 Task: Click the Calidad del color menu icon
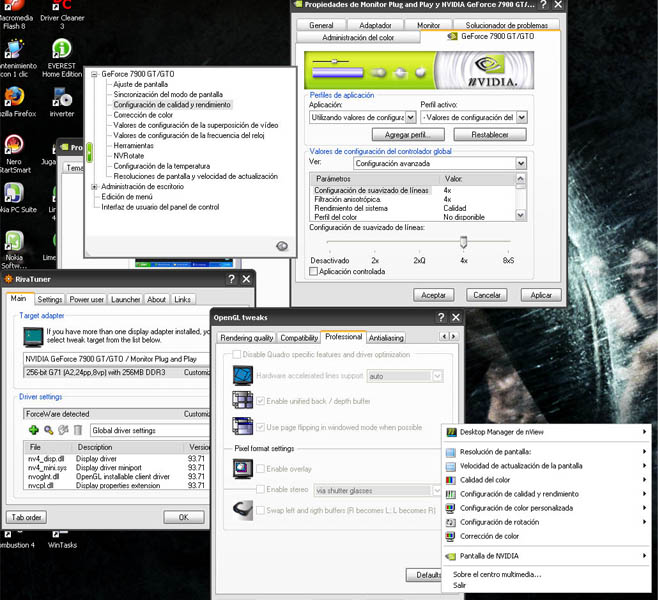pos(450,480)
